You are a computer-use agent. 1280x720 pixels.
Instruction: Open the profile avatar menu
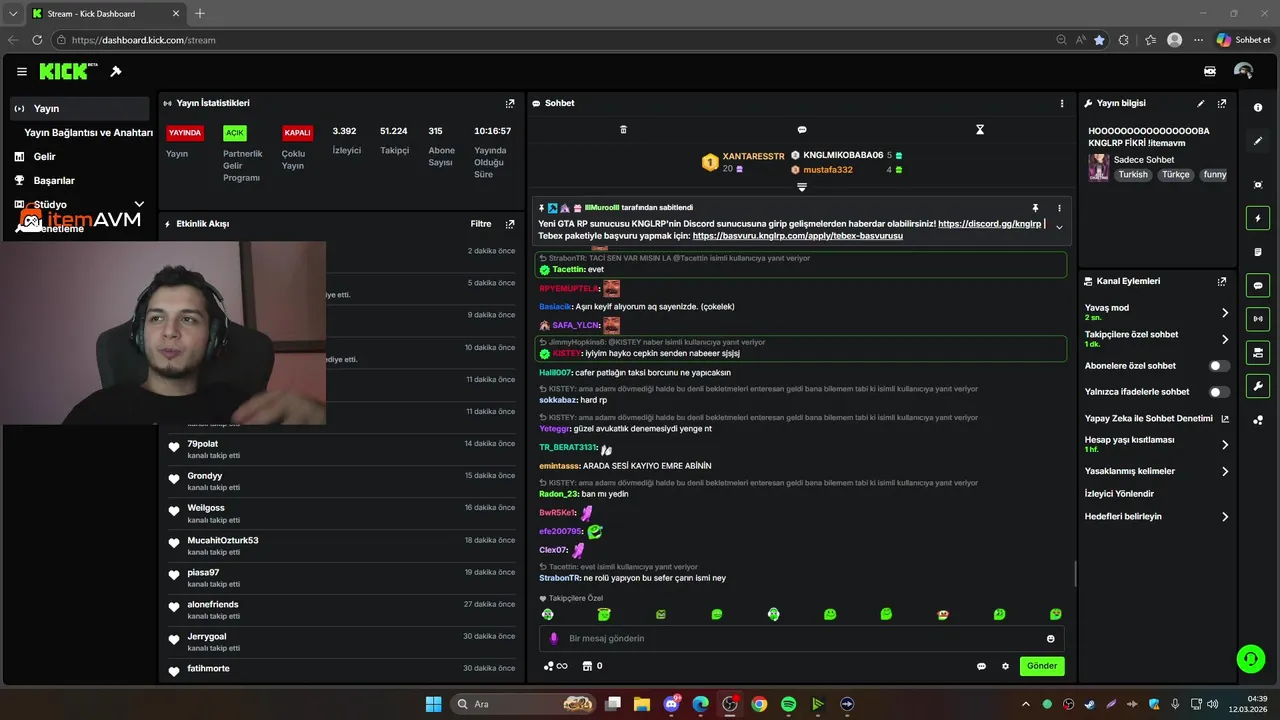(1244, 71)
